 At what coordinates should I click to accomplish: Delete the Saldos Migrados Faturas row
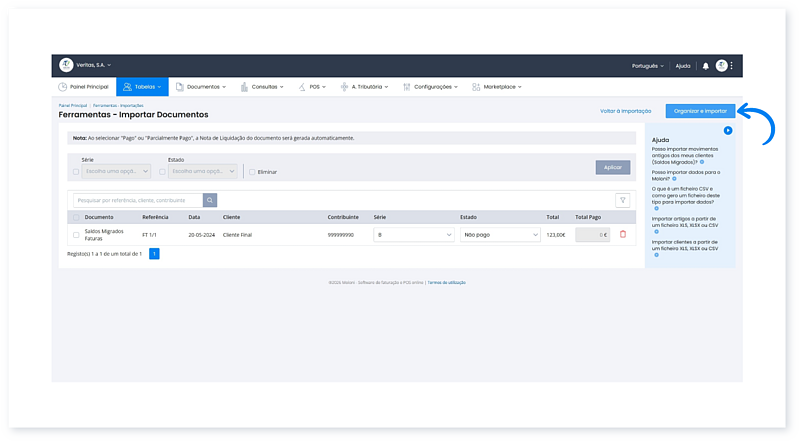(623, 235)
